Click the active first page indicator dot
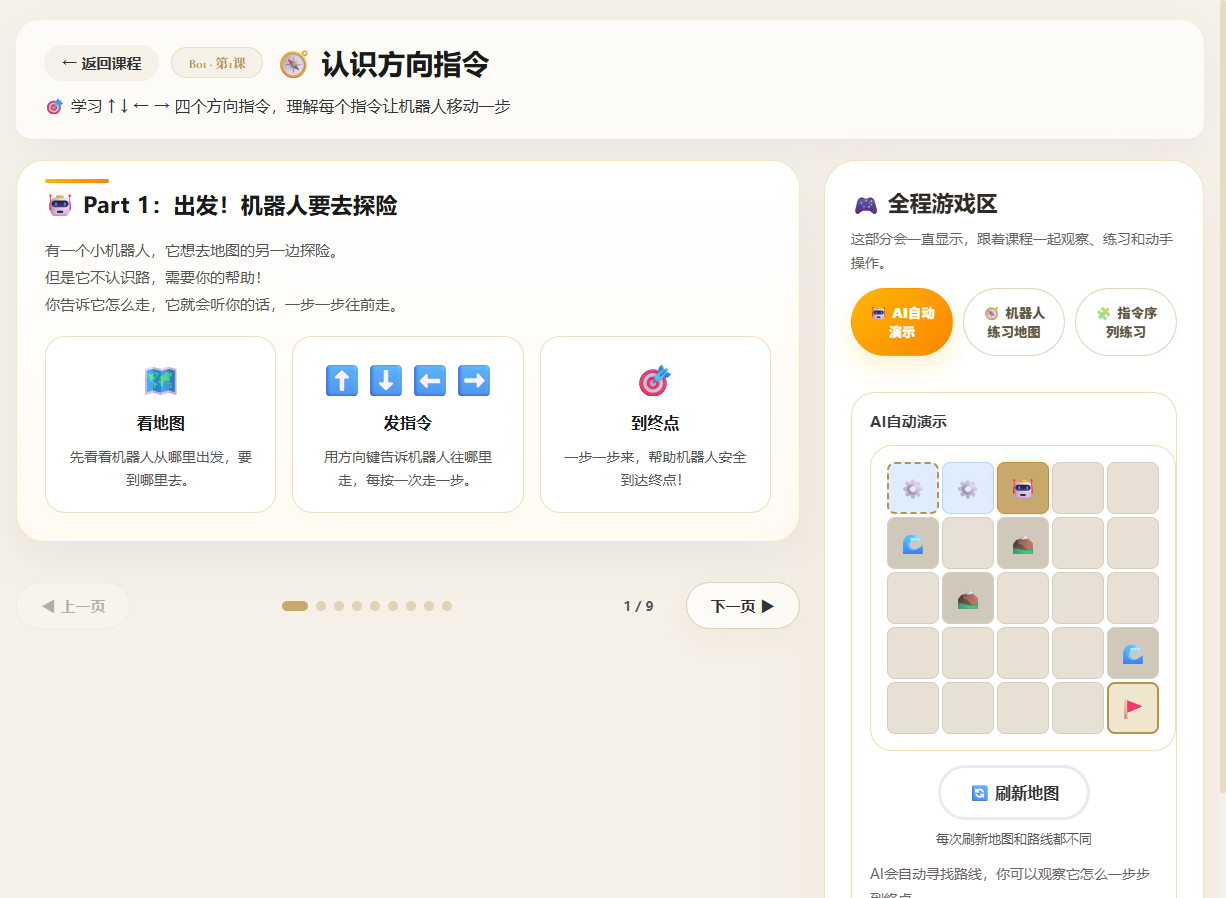This screenshot has height=898, width=1226. (295, 606)
